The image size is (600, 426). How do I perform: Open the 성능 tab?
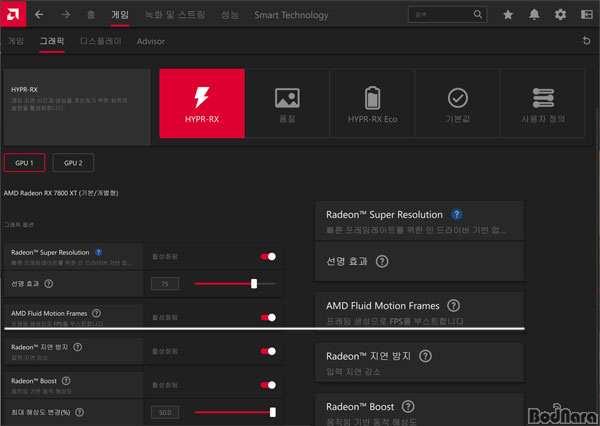230,15
